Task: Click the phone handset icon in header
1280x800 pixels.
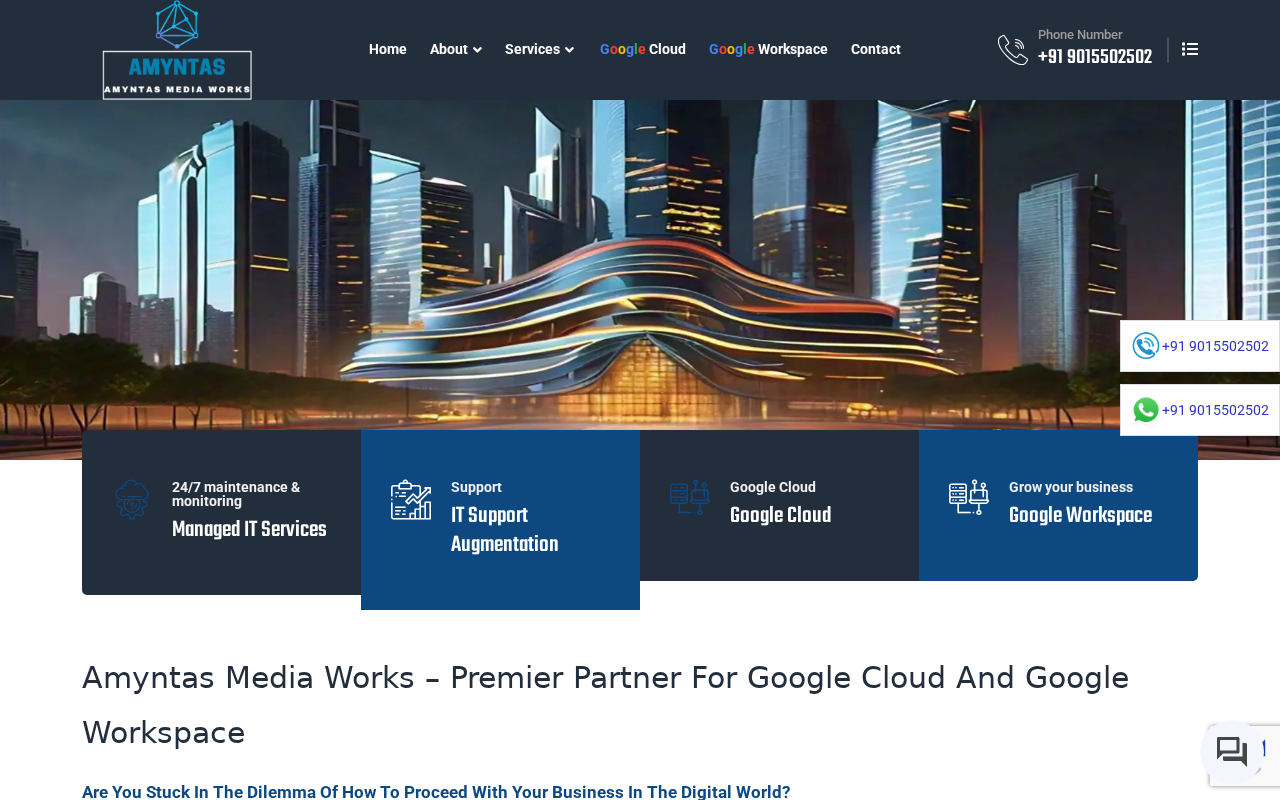Action: (x=1013, y=50)
